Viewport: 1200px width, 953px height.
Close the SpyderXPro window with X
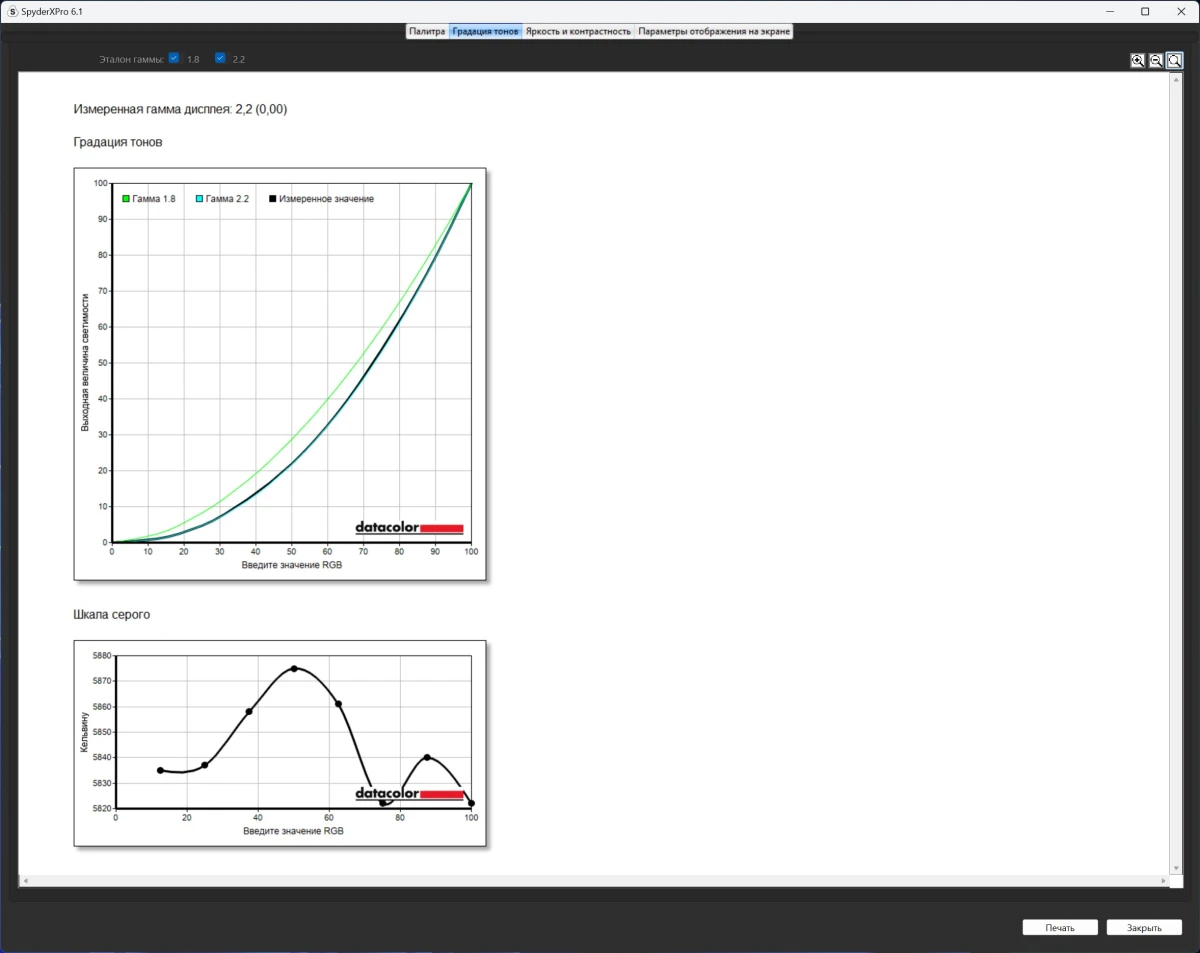coord(1180,11)
